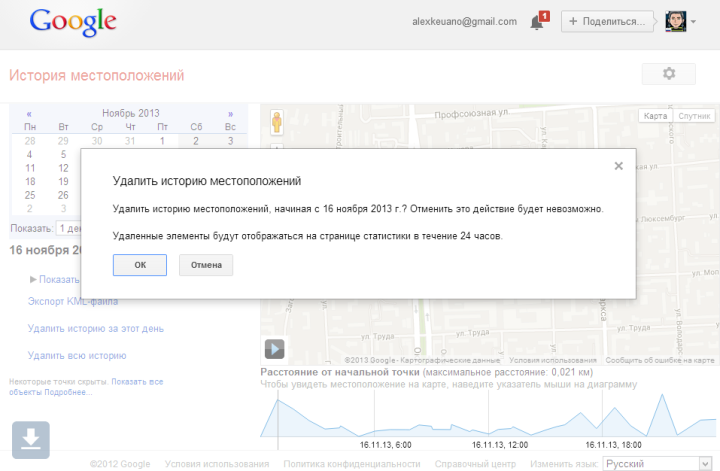Click the Ноябрь 2013 month header

pyautogui.click(x=130, y=113)
